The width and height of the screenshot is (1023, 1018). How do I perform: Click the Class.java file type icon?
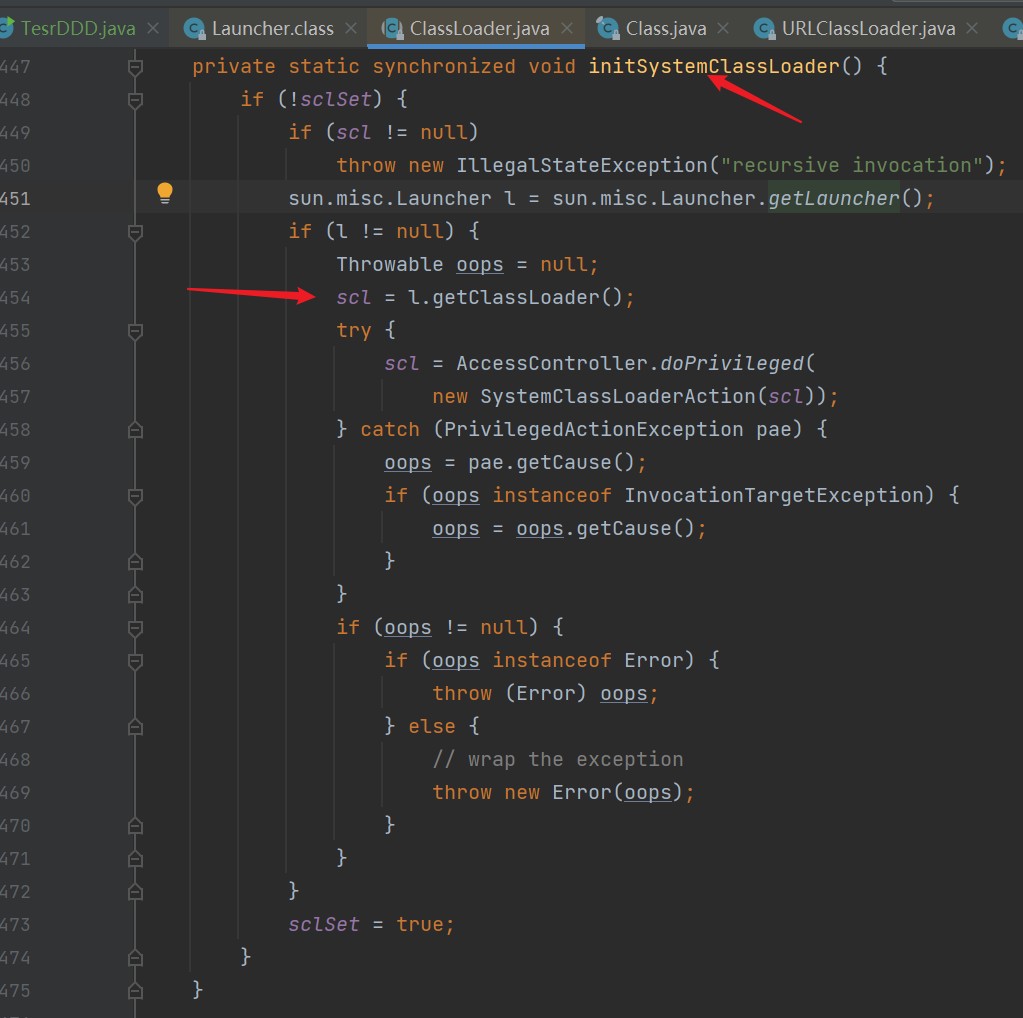607,28
